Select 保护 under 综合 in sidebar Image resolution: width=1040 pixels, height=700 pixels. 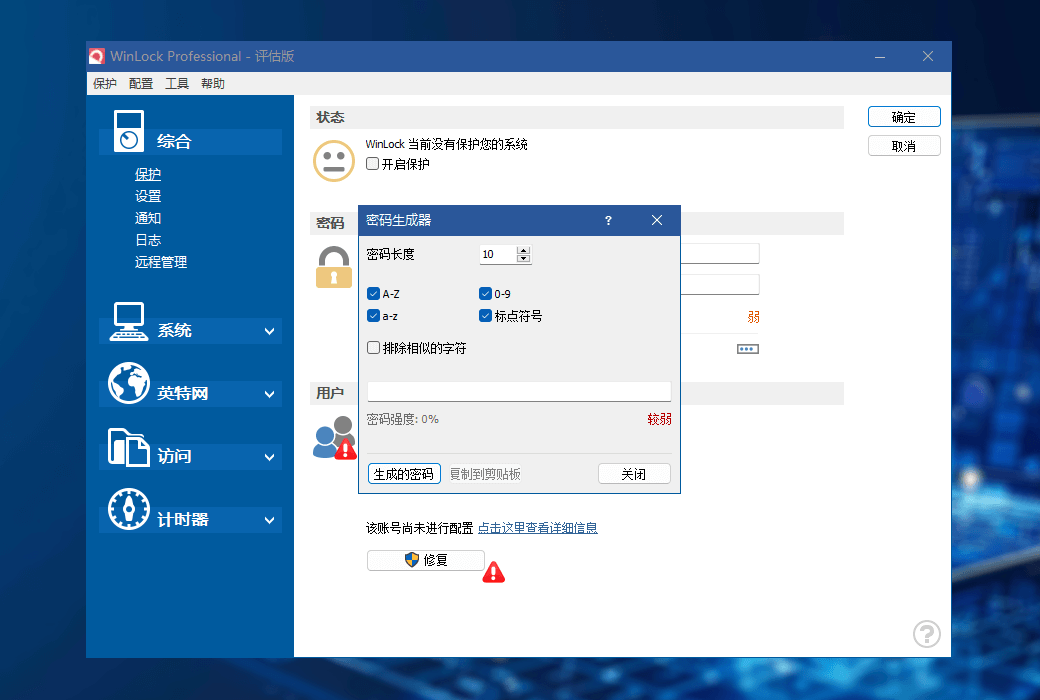pos(148,174)
